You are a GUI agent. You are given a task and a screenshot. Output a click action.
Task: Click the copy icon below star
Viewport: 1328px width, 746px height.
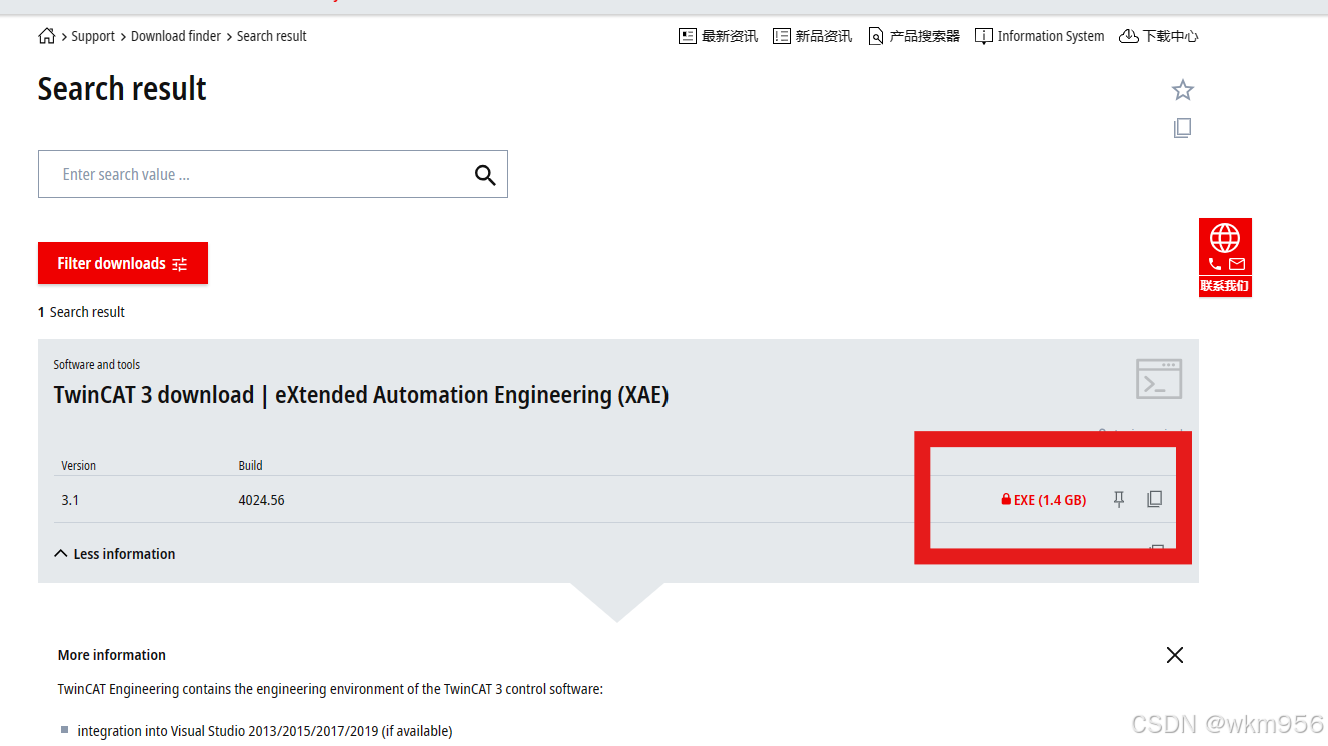pos(1183,128)
